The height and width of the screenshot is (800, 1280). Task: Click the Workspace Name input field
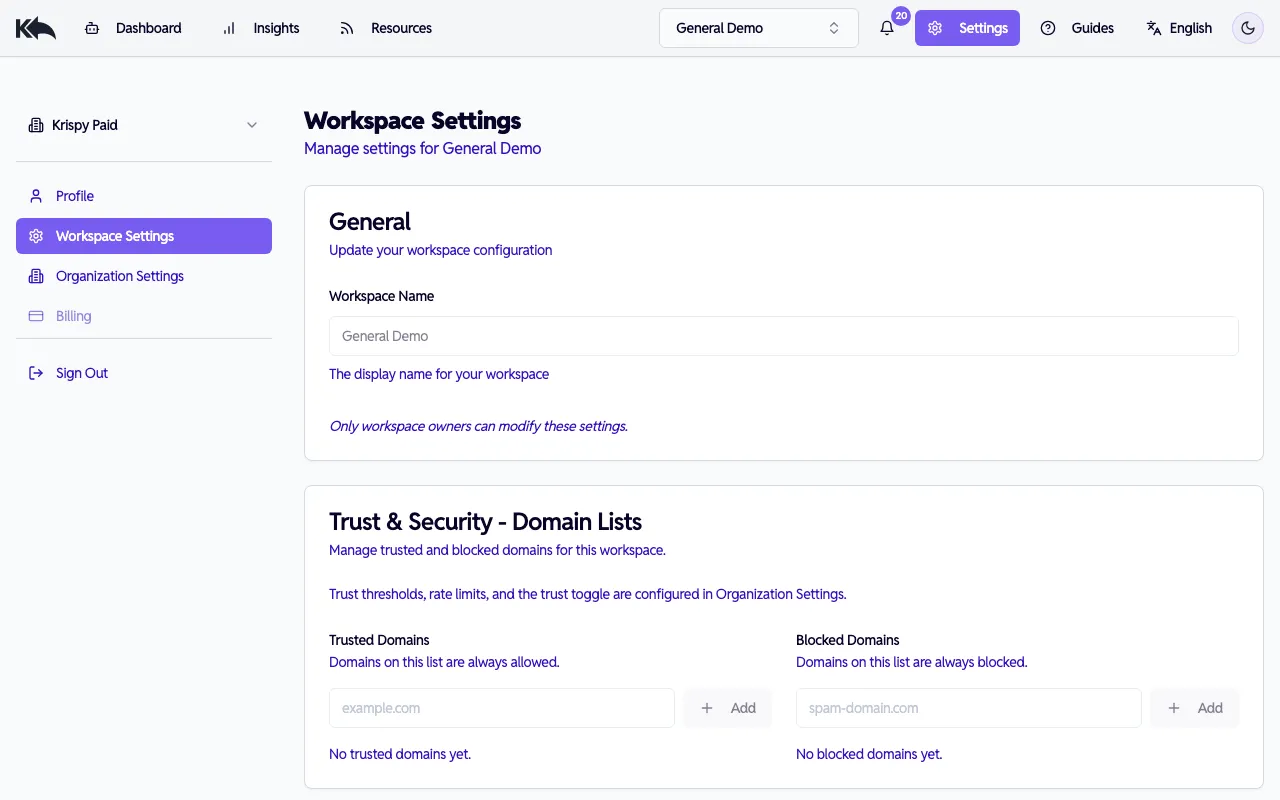coord(783,336)
